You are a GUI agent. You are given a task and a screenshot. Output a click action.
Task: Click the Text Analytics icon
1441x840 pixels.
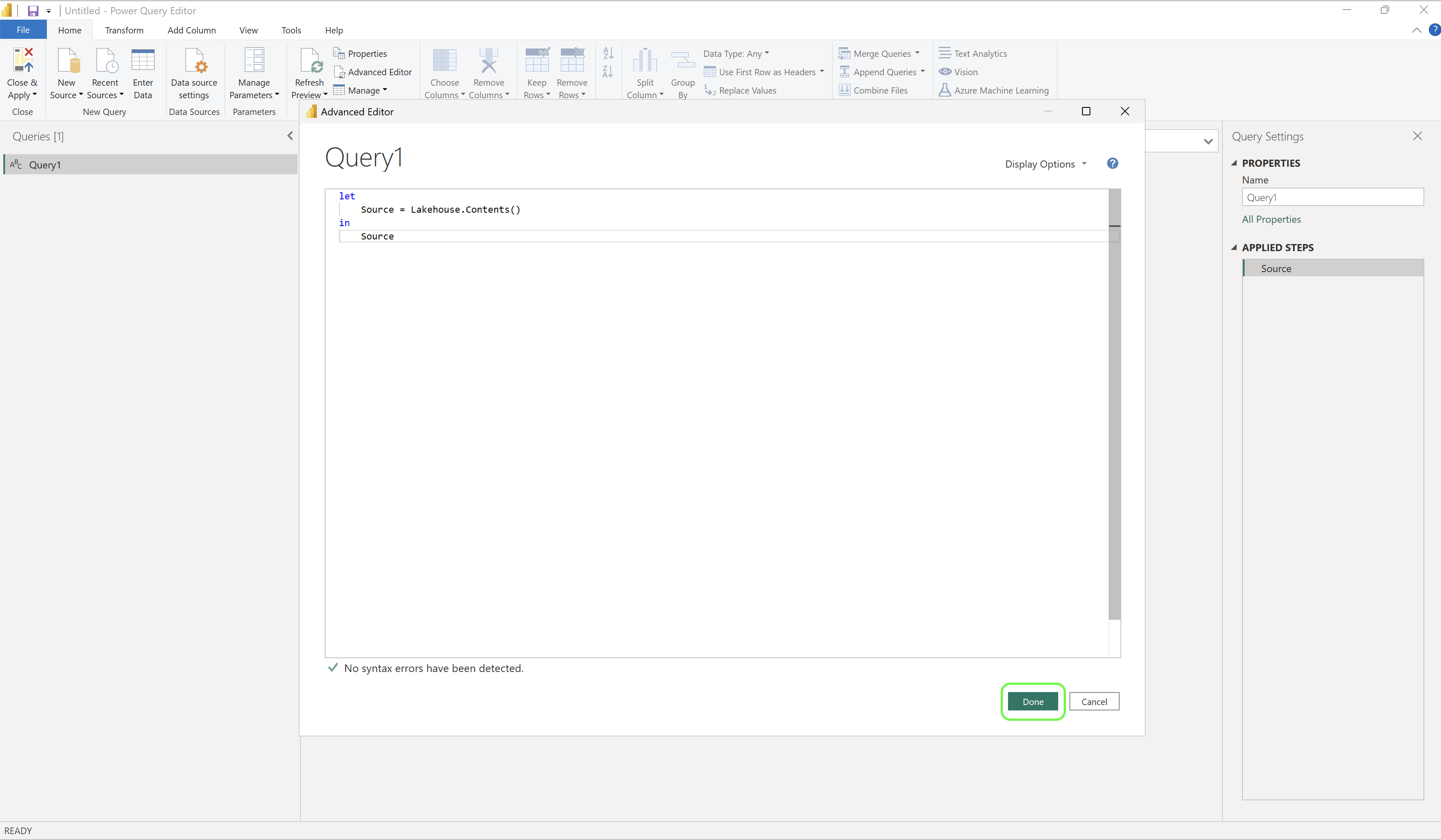click(945, 53)
